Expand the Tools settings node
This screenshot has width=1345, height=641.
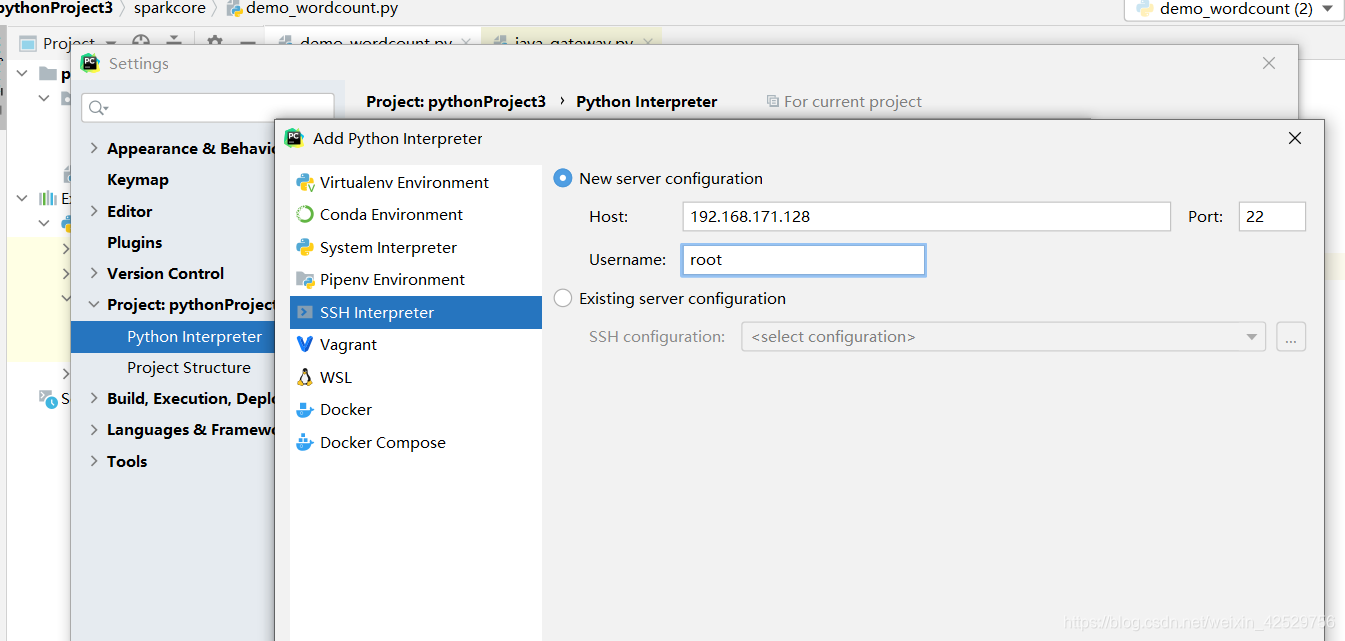pyautogui.click(x=94, y=462)
